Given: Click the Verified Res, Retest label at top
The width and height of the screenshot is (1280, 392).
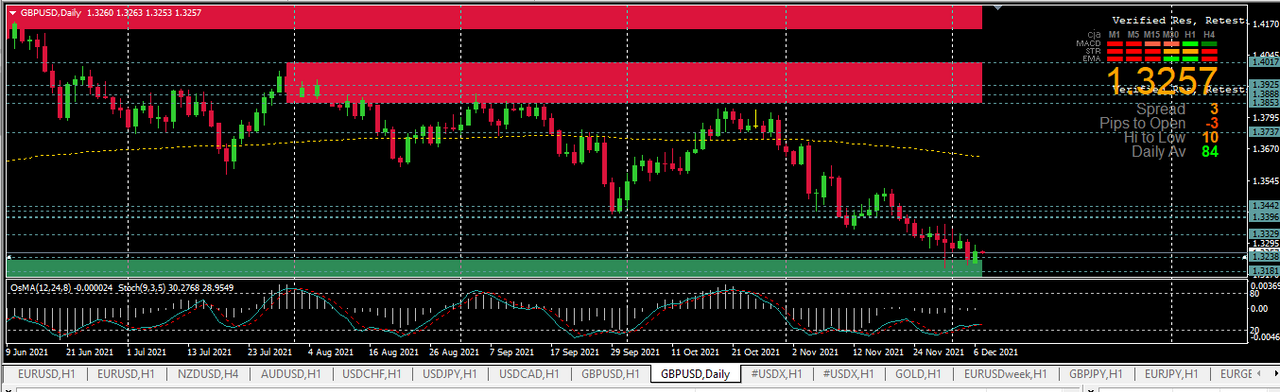Looking at the screenshot, I should [x=1180, y=20].
